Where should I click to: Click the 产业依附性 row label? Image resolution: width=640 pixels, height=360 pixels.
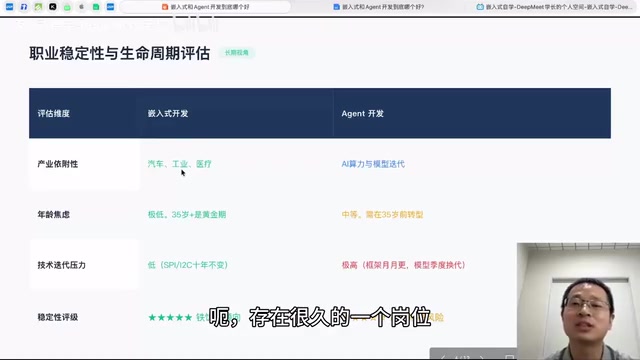point(58,164)
